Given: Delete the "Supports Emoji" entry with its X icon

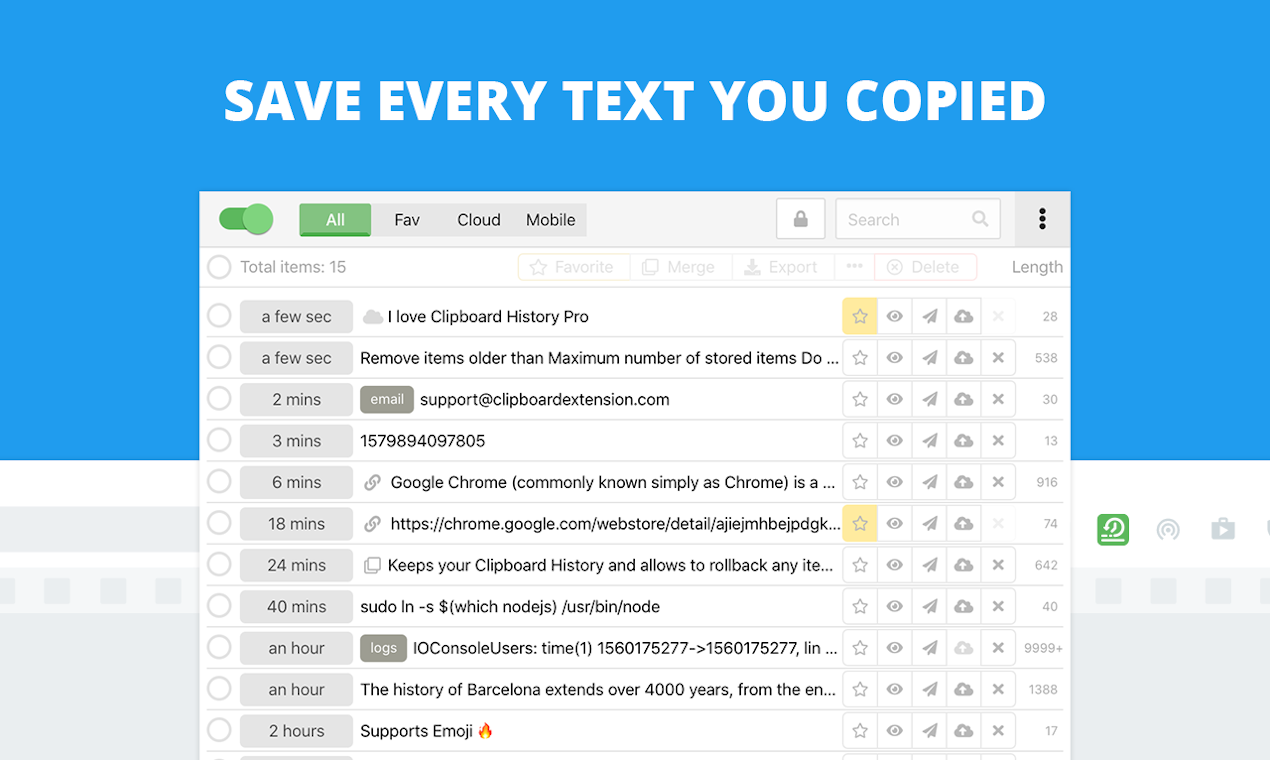Looking at the screenshot, I should click(x=998, y=731).
